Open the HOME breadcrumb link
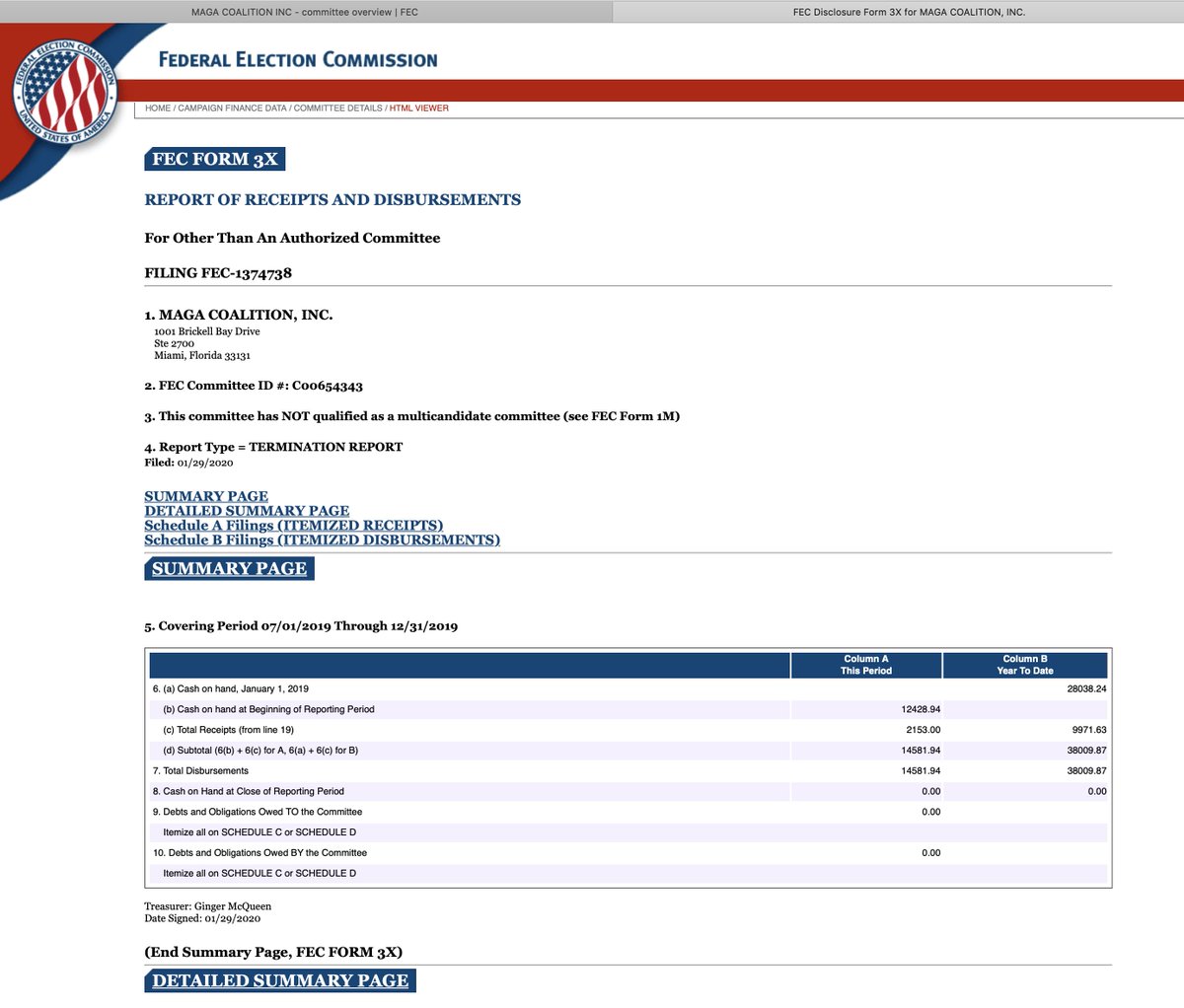 (x=158, y=108)
